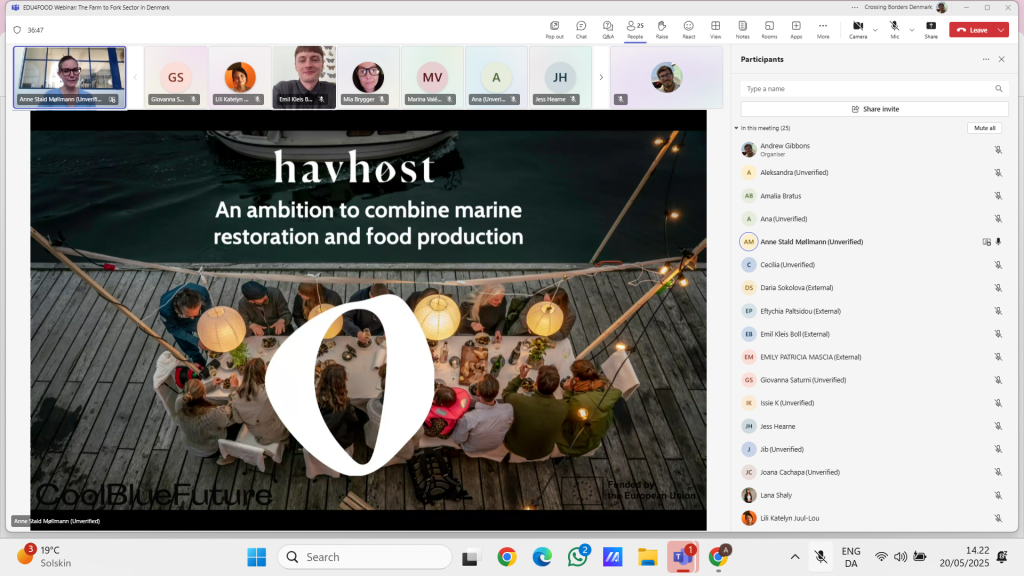Viewport: 1024px width, 576px height.
Task: Click the Mute all button
Action: [x=984, y=128]
